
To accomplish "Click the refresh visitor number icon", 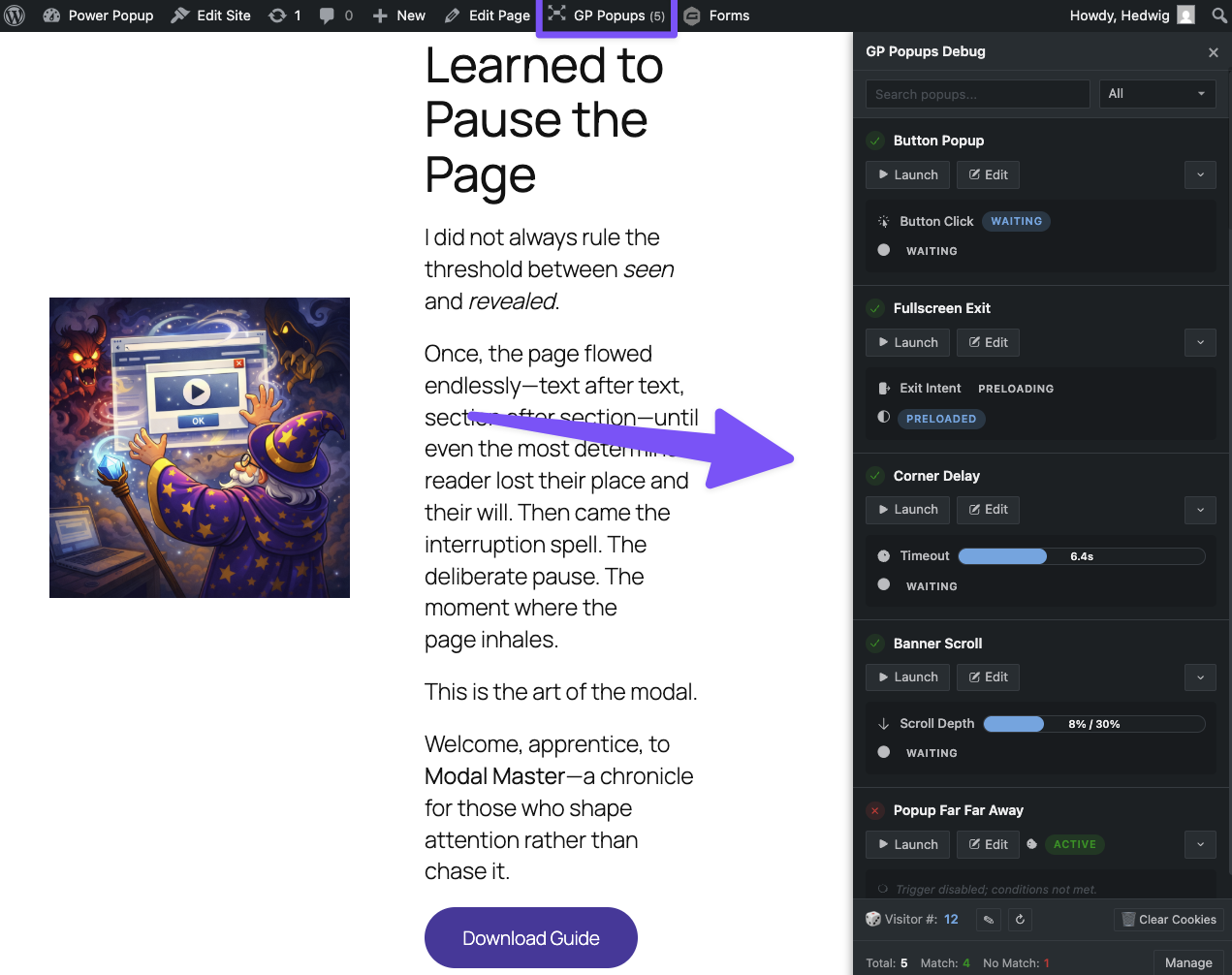I will click(x=1020, y=919).
